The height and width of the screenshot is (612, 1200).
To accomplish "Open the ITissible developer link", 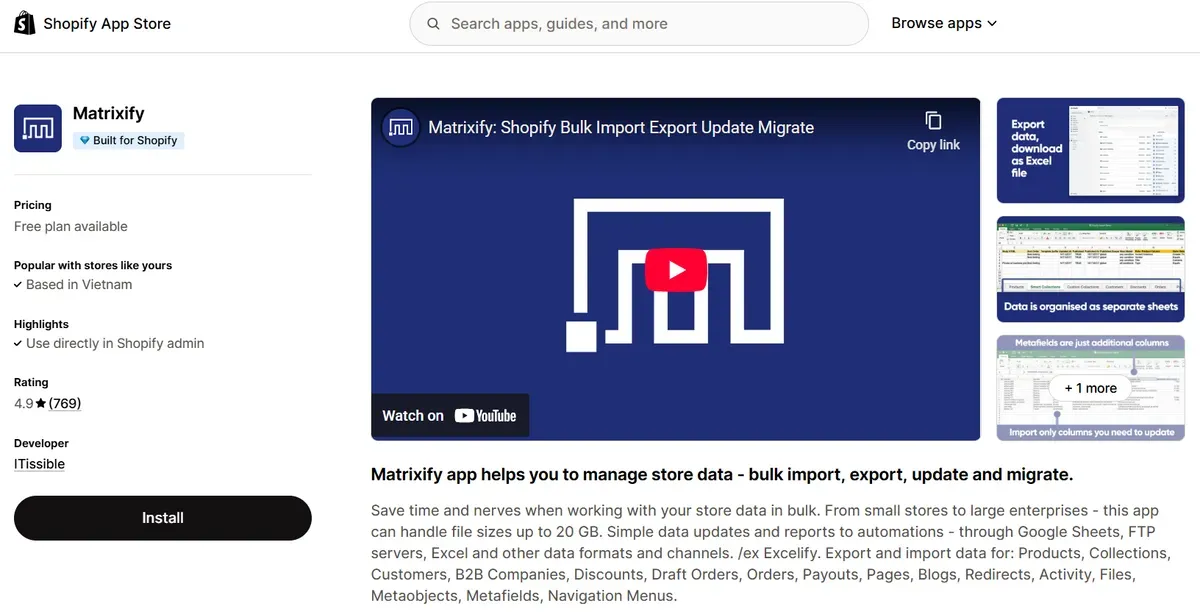I will coord(39,463).
